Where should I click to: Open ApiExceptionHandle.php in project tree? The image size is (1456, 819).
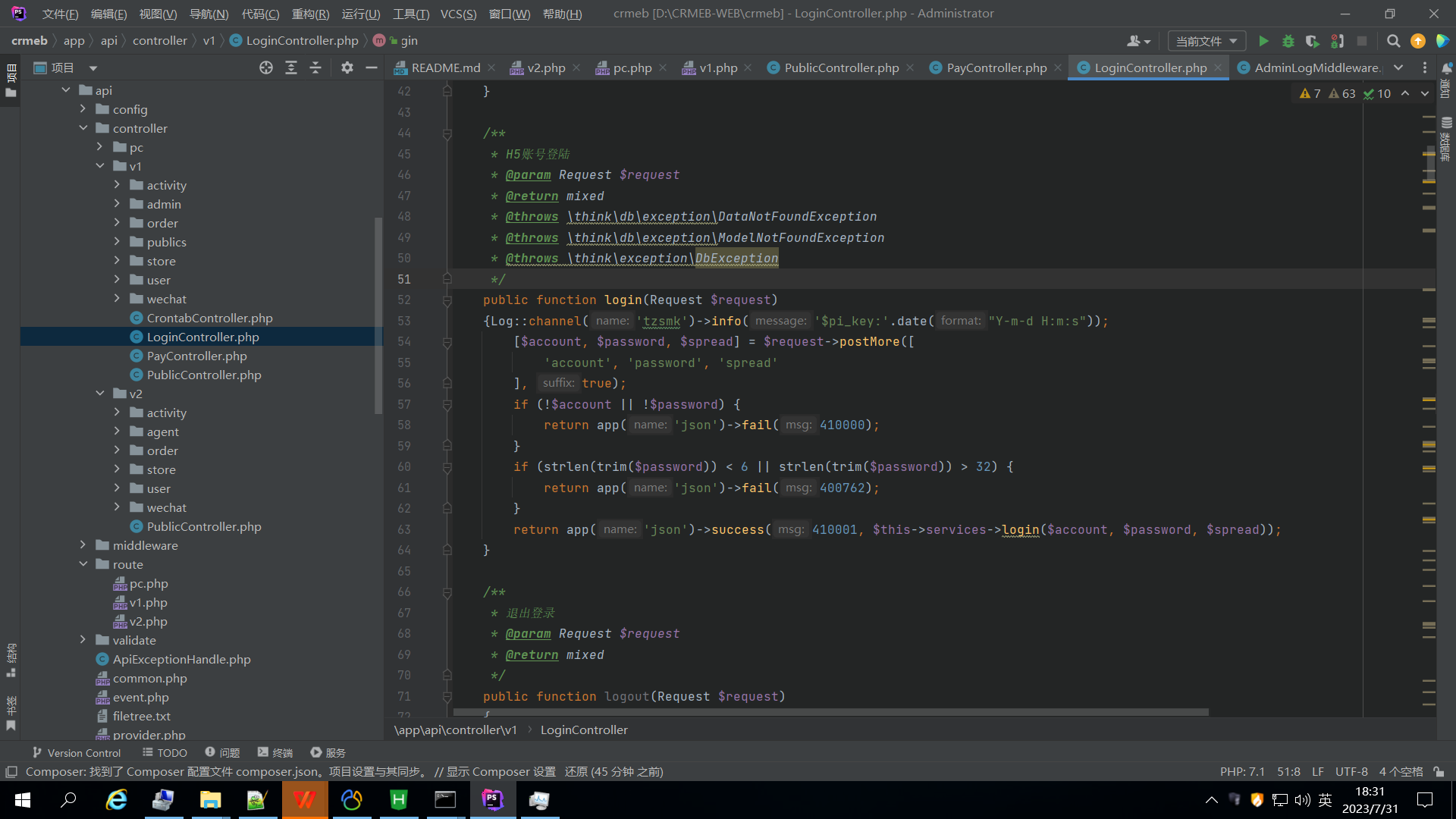[181, 659]
